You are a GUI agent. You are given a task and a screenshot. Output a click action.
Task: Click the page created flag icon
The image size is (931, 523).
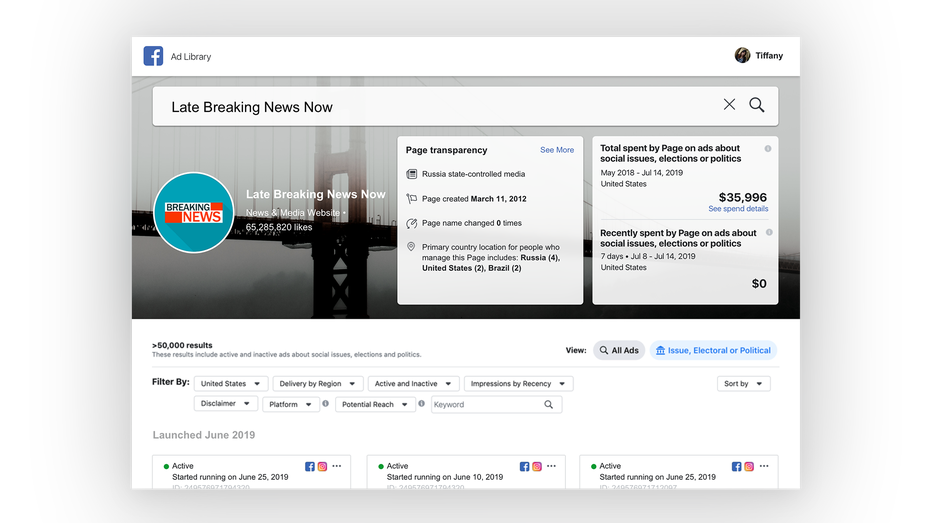pos(411,199)
